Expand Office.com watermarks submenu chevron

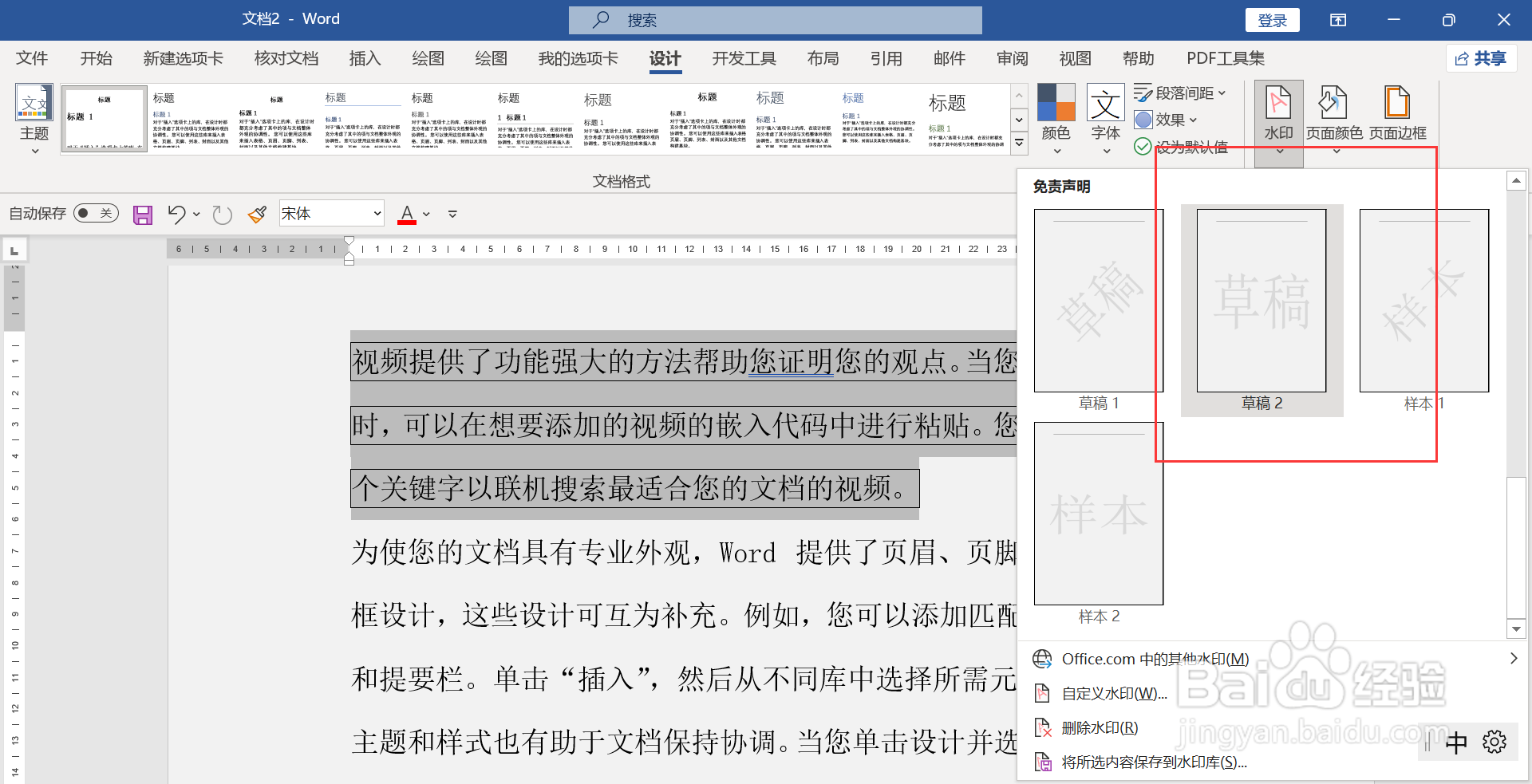coord(1514,659)
